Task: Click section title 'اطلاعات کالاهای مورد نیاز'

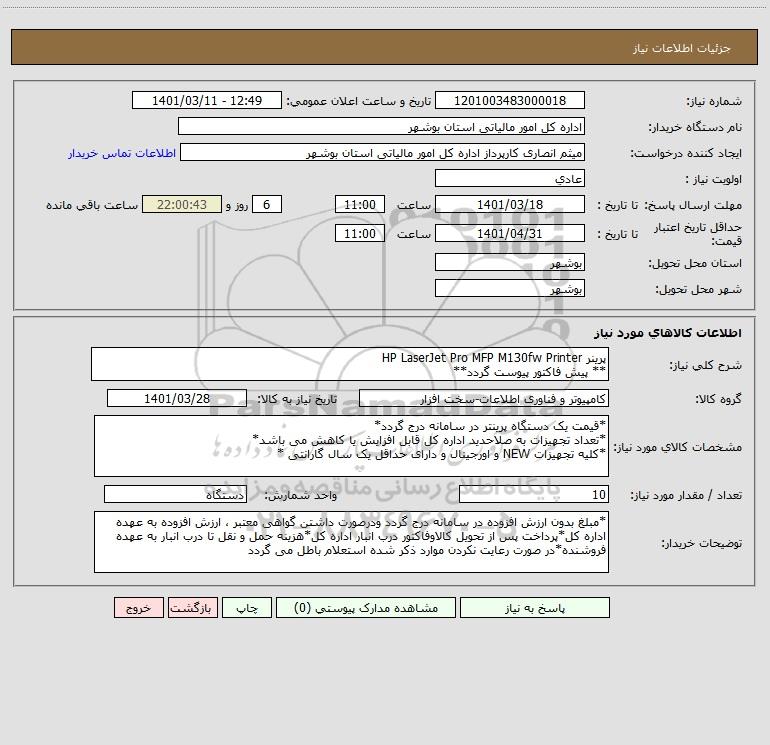Action: point(668,333)
